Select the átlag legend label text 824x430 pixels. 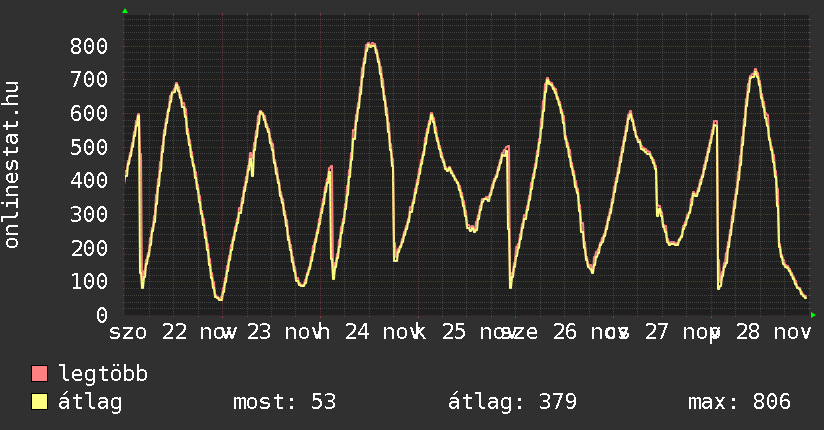[91, 403]
